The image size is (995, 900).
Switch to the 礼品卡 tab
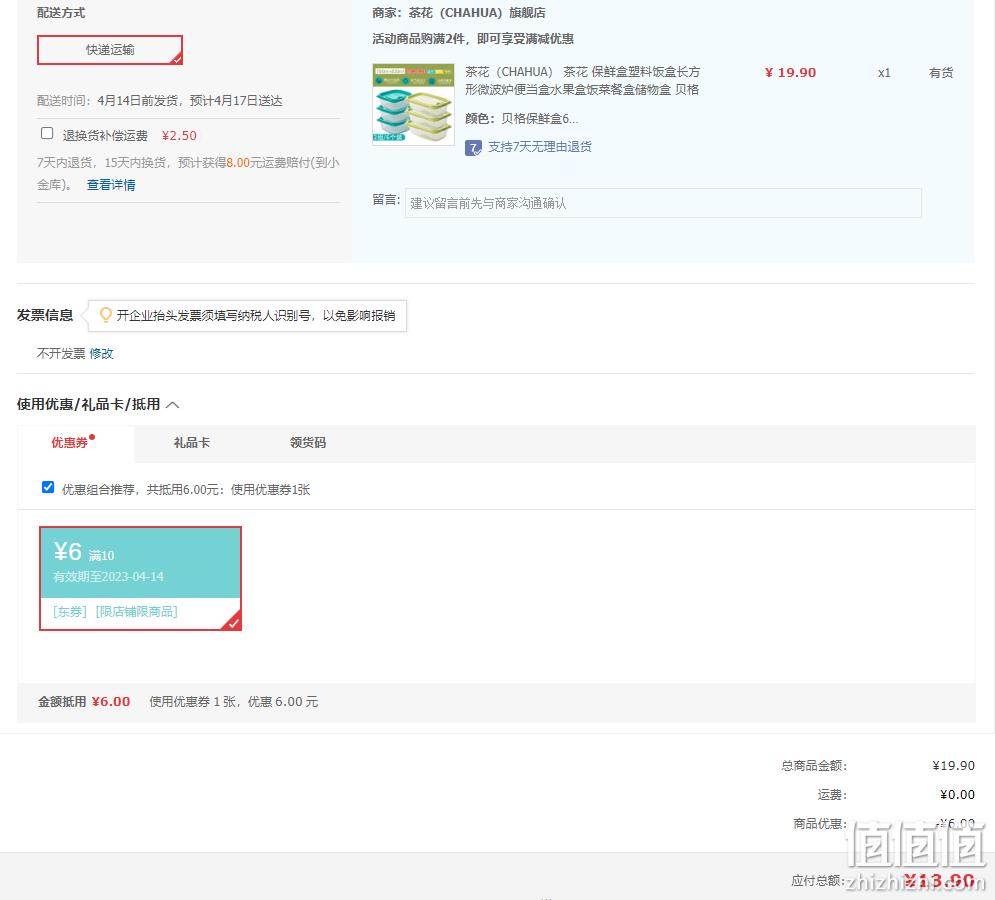(192, 442)
